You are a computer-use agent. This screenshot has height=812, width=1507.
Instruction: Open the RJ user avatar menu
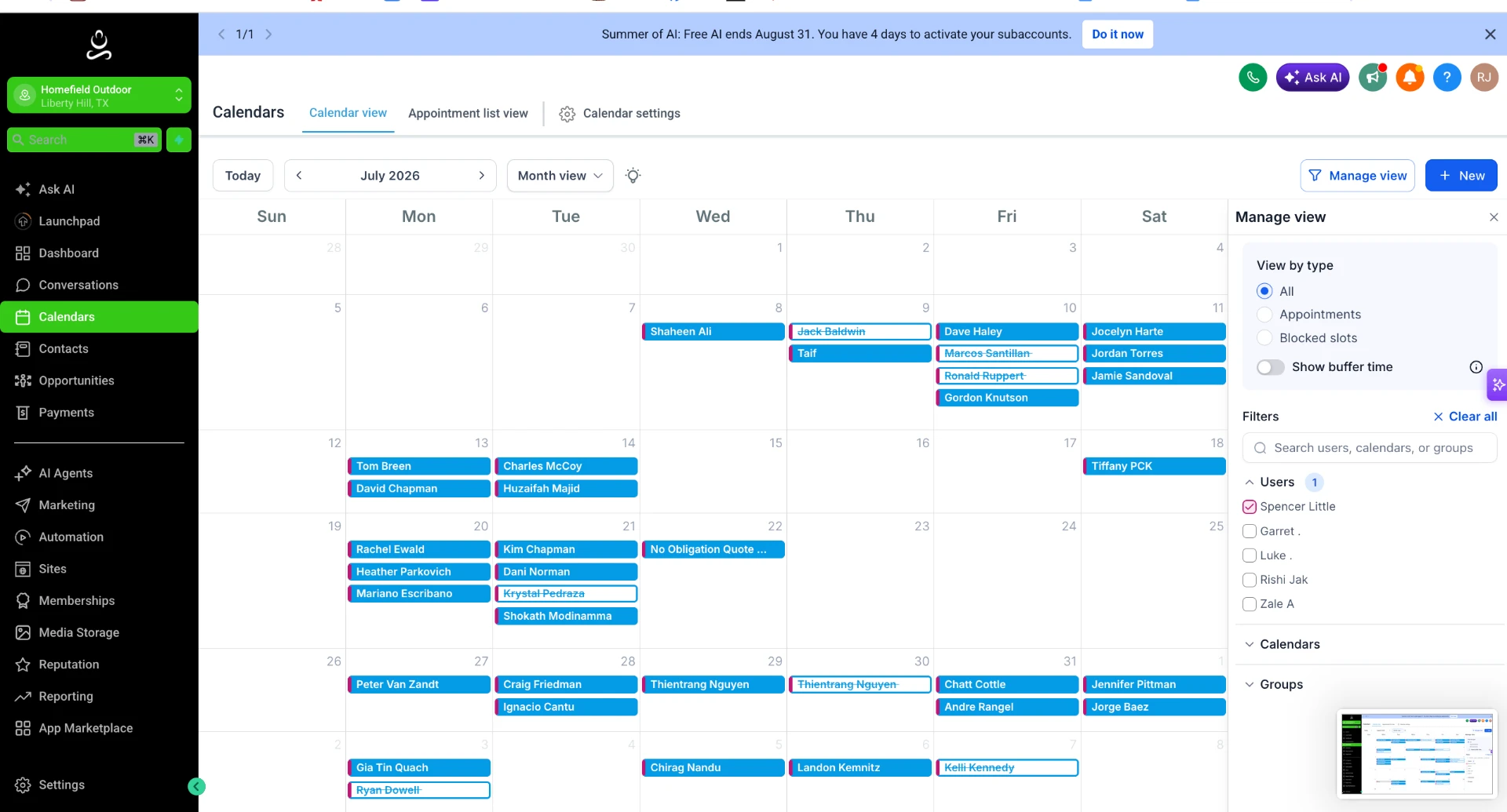[x=1483, y=77]
